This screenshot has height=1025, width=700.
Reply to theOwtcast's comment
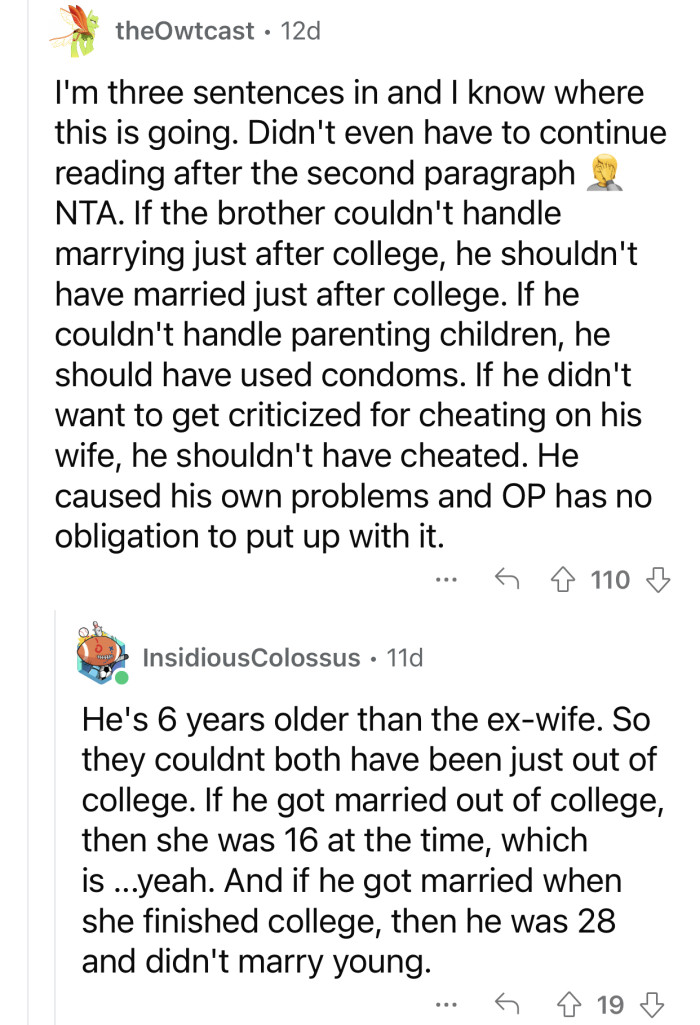[x=510, y=579]
